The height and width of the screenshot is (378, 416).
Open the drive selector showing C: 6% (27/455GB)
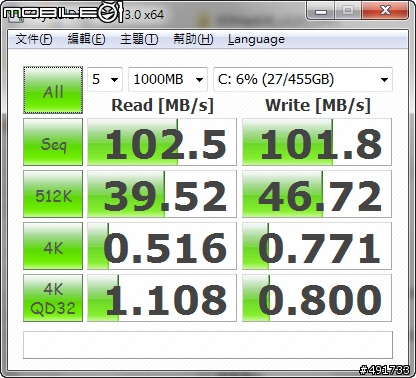[x=303, y=79]
